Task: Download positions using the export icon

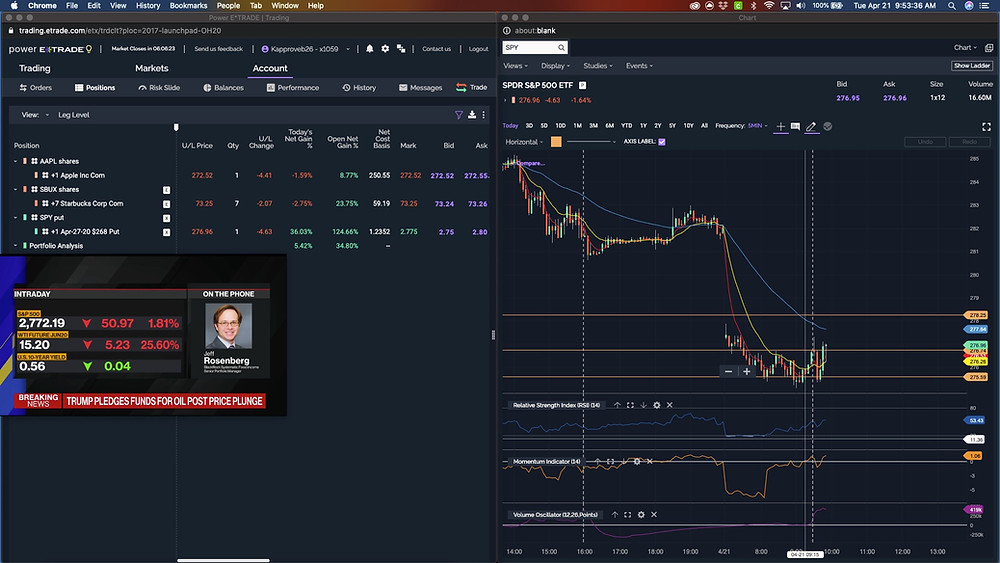Action: [x=472, y=115]
